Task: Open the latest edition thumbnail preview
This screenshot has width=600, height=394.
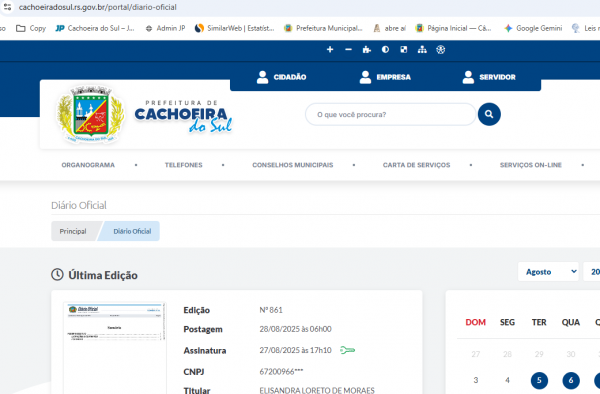Action: click(x=114, y=347)
